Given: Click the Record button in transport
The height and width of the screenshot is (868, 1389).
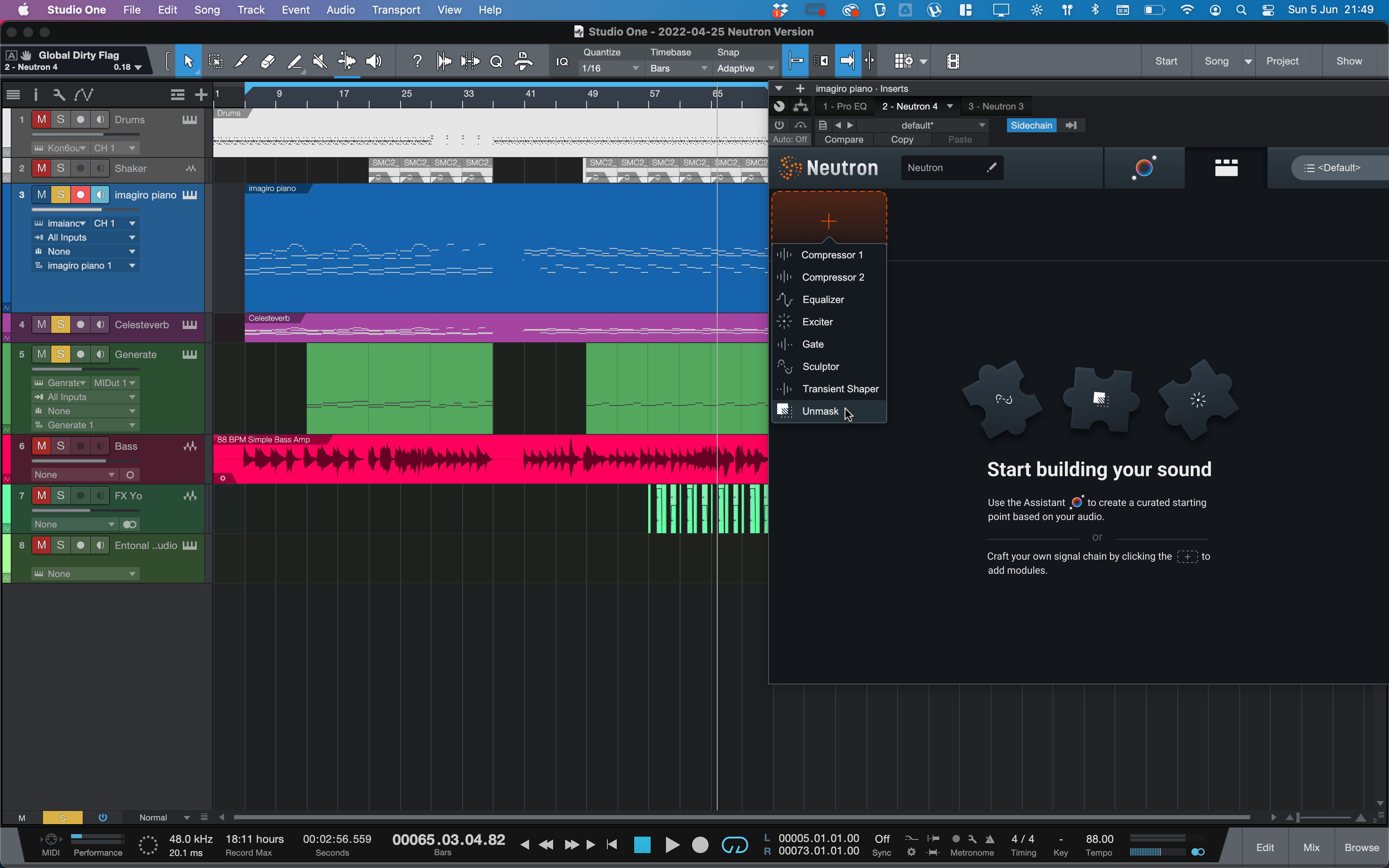Looking at the screenshot, I should (x=699, y=844).
